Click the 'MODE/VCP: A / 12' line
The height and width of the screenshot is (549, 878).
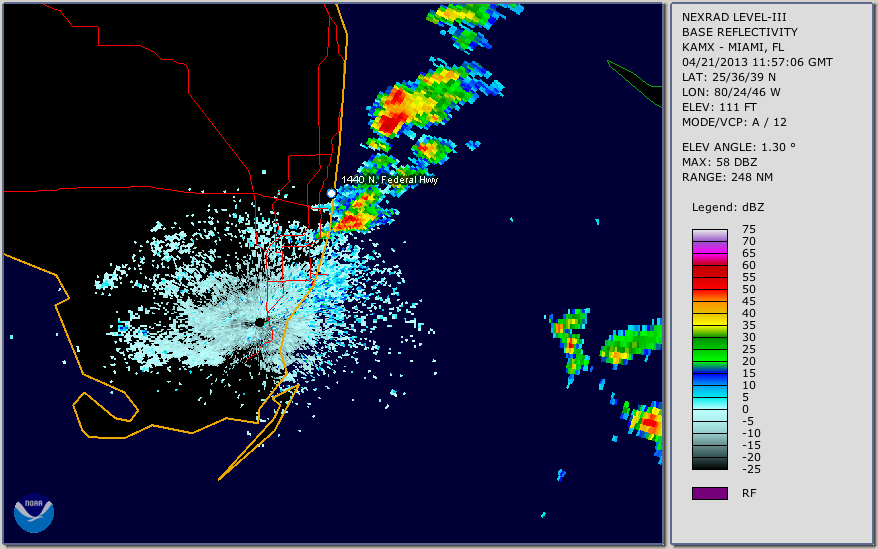click(x=734, y=122)
